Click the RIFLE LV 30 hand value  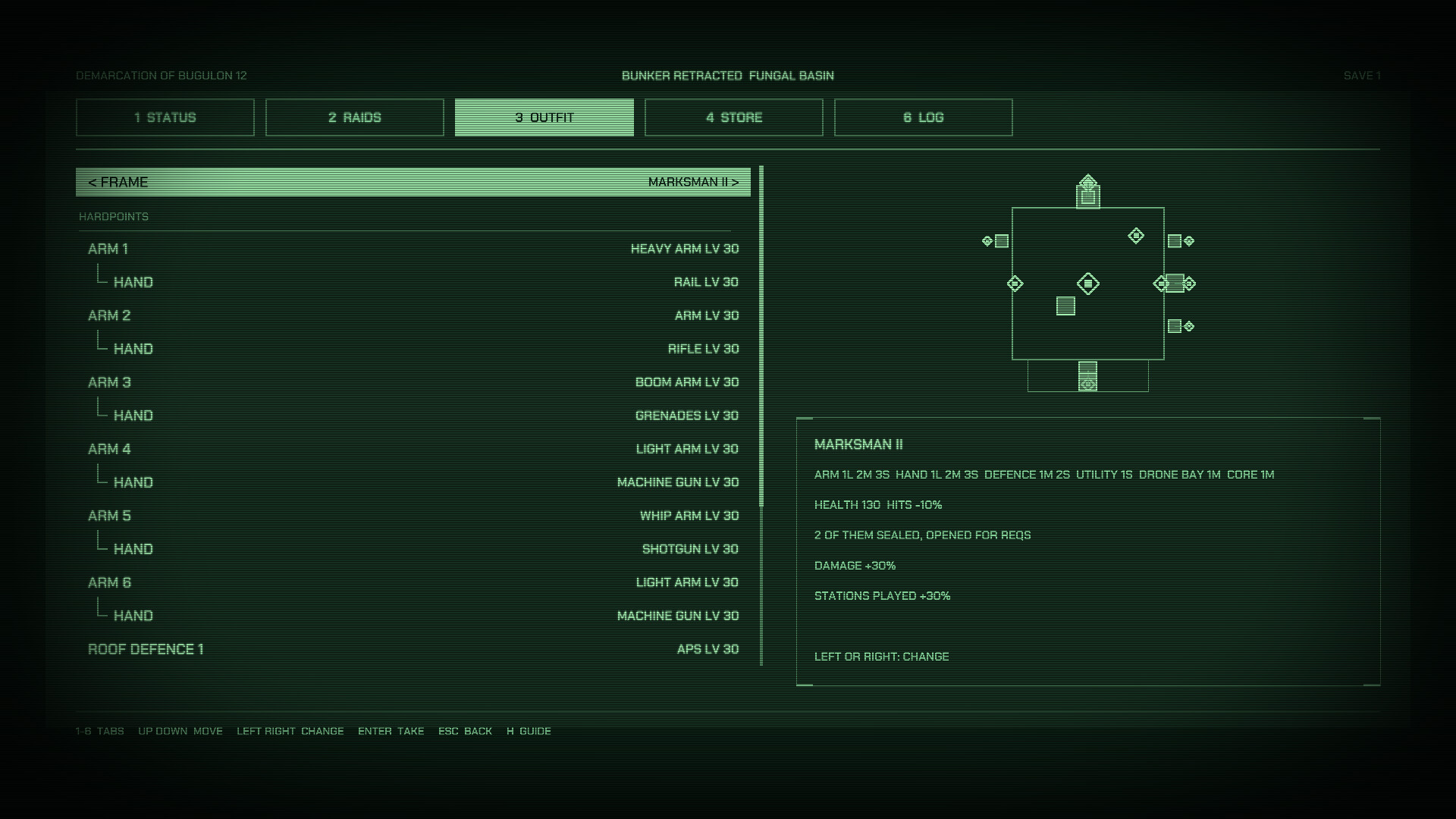[703, 349]
